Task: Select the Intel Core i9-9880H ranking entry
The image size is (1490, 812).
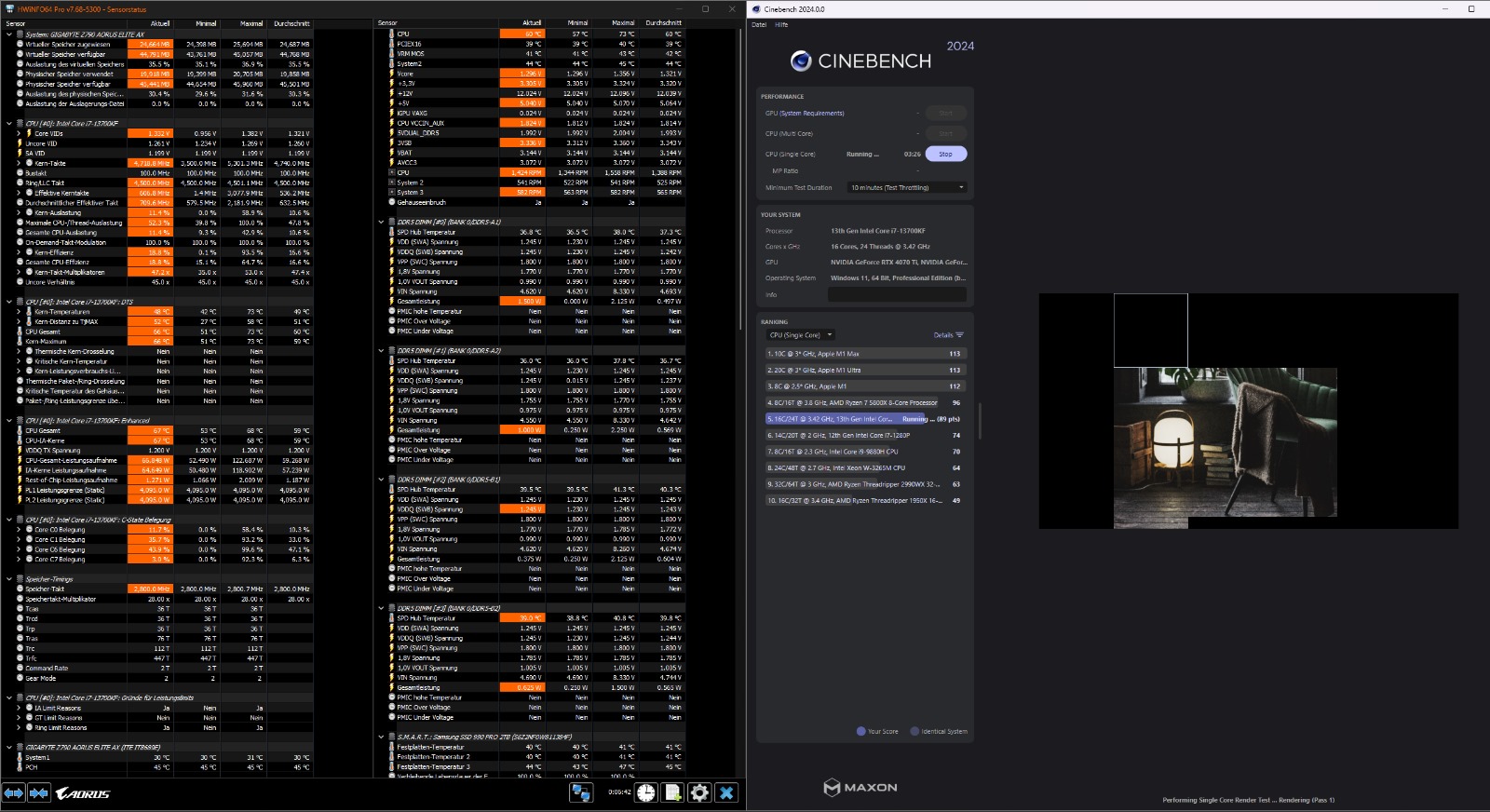Action: point(865,452)
